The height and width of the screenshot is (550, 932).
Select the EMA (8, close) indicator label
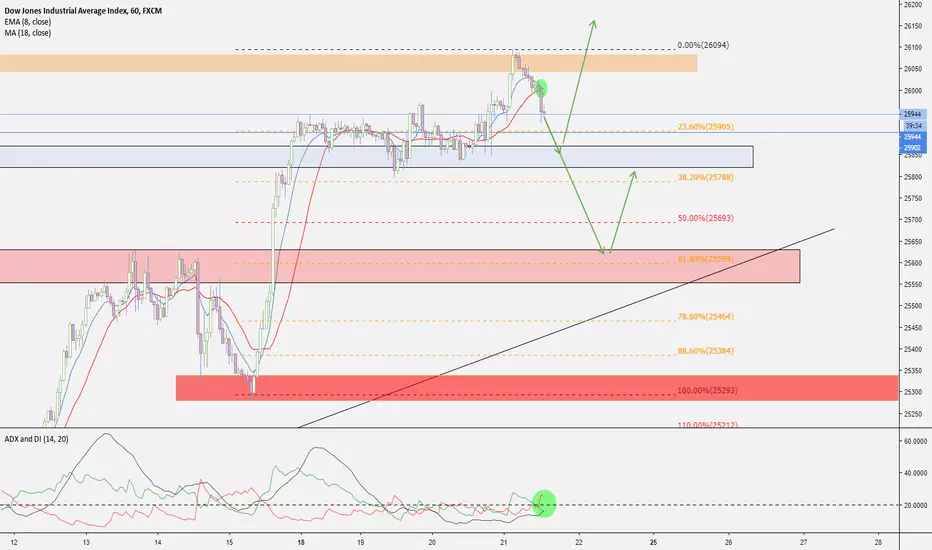coord(28,22)
